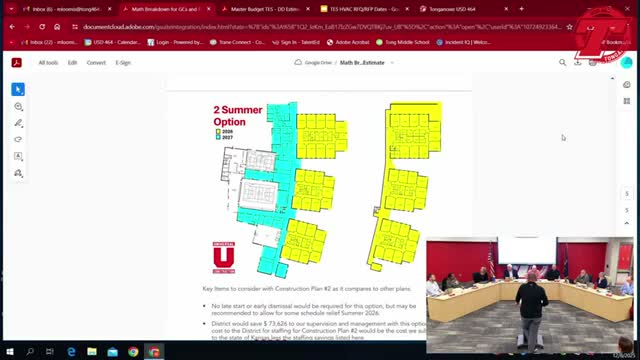This screenshot has width=640, height=360.
Task: Open the account avatar menu
Action: point(627,62)
